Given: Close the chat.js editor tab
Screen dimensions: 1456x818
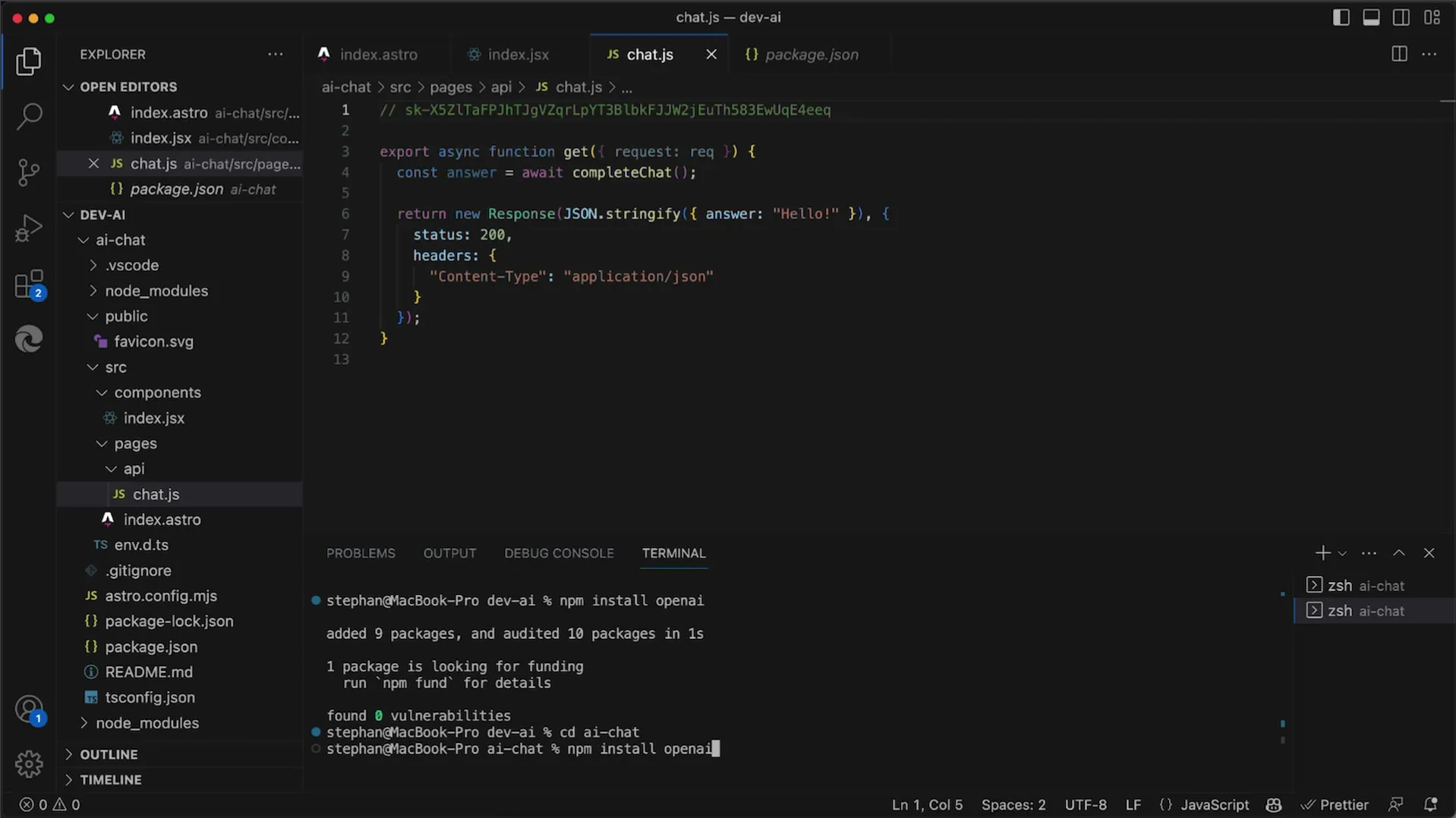Looking at the screenshot, I should click(x=711, y=55).
